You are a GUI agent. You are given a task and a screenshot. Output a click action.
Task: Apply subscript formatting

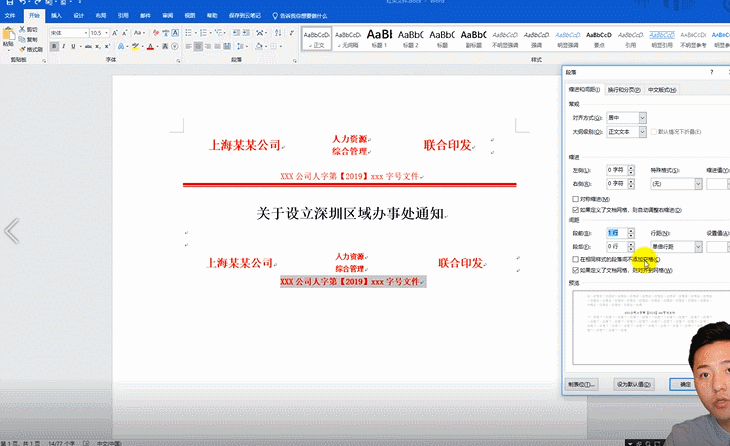[98, 47]
